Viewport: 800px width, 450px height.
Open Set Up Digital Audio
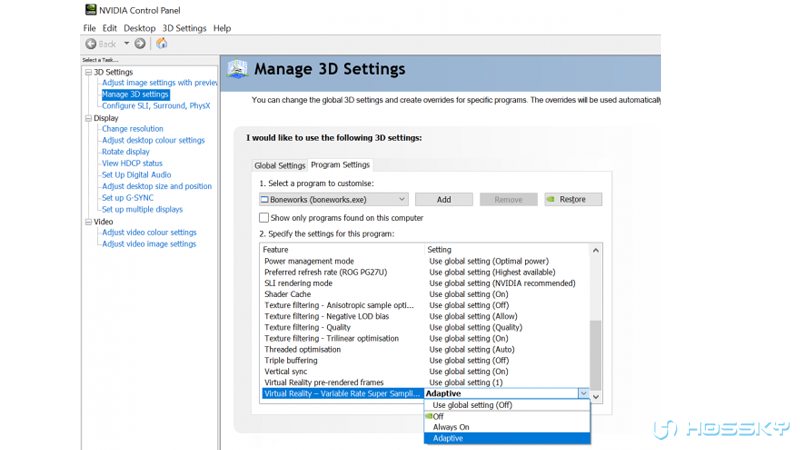[x=136, y=175]
